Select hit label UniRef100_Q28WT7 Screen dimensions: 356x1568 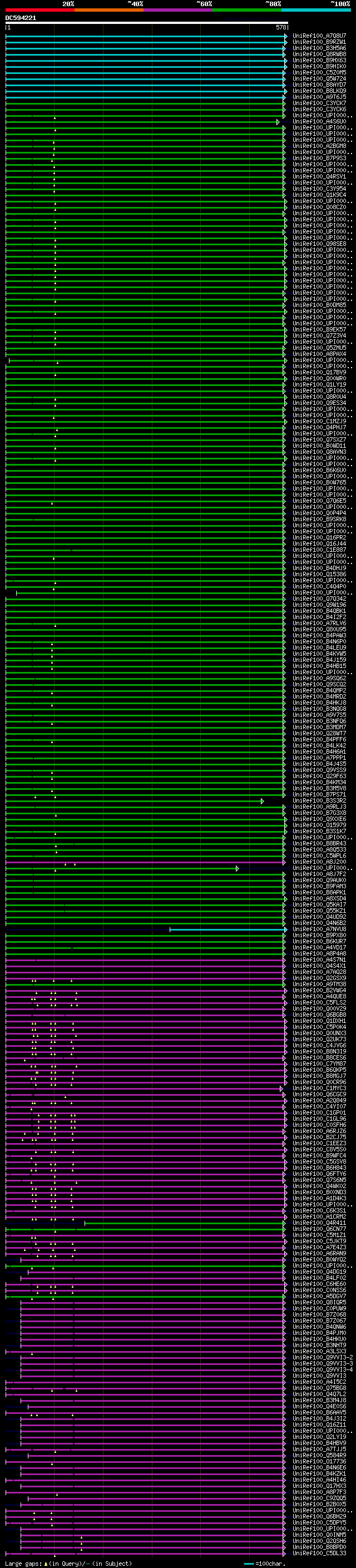coord(319,734)
